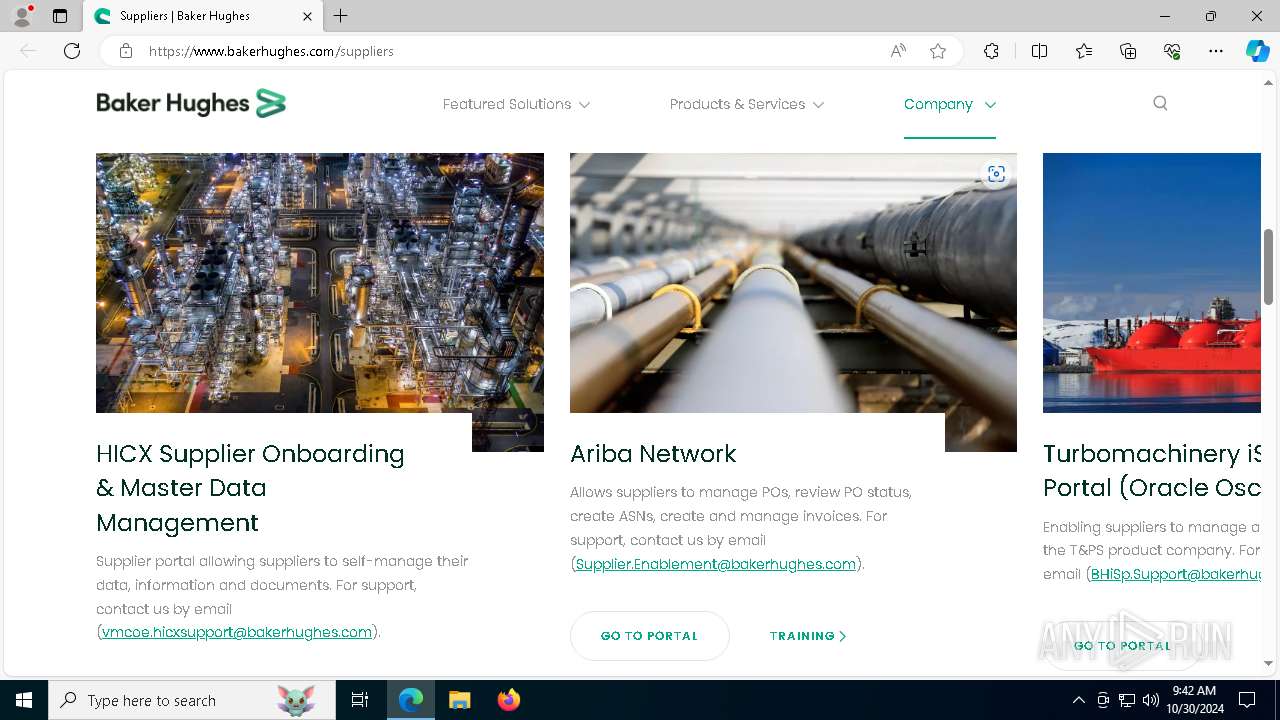Refresh the current page

(72, 51)
